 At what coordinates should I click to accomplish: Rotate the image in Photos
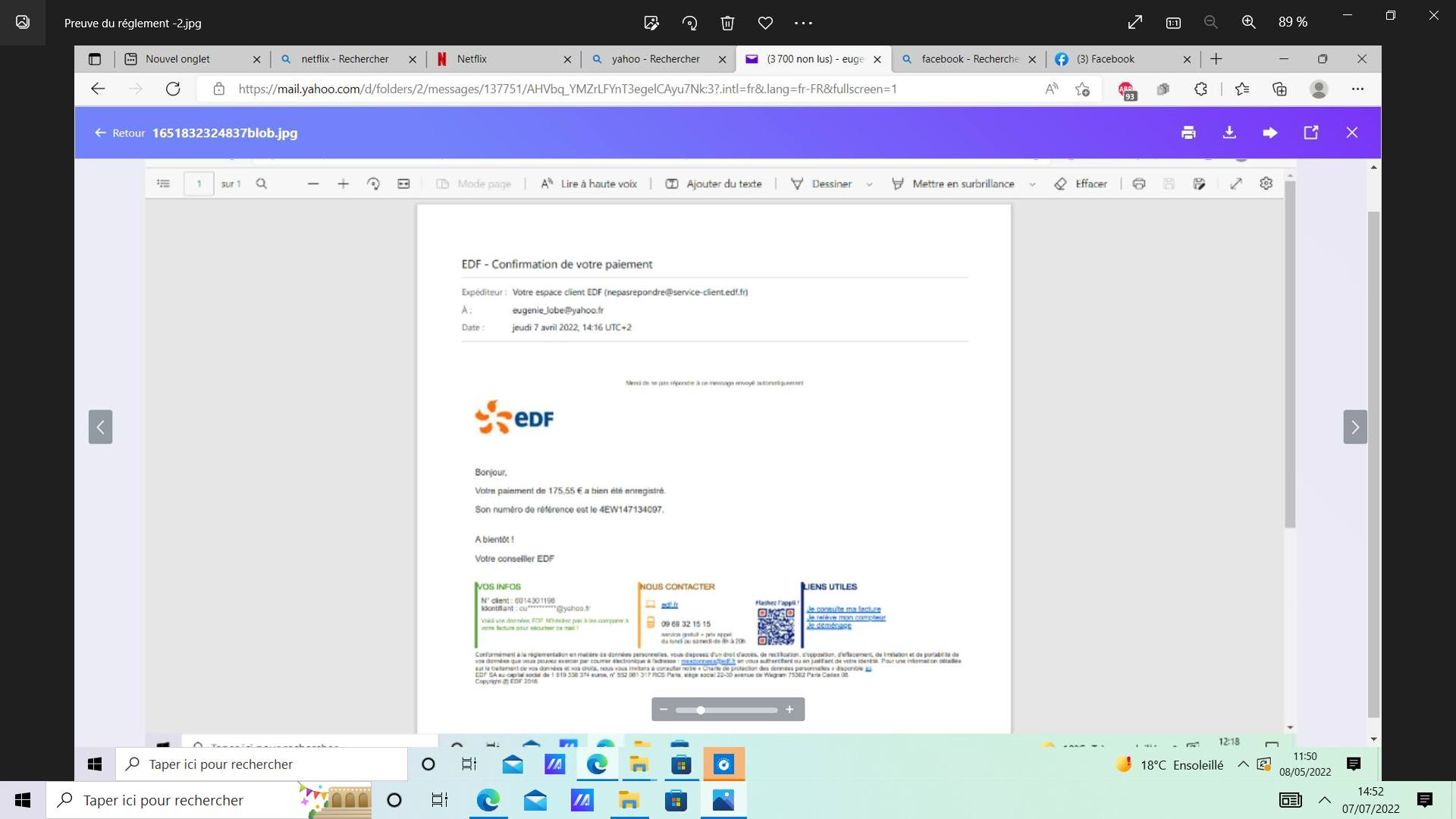(689, 23)
